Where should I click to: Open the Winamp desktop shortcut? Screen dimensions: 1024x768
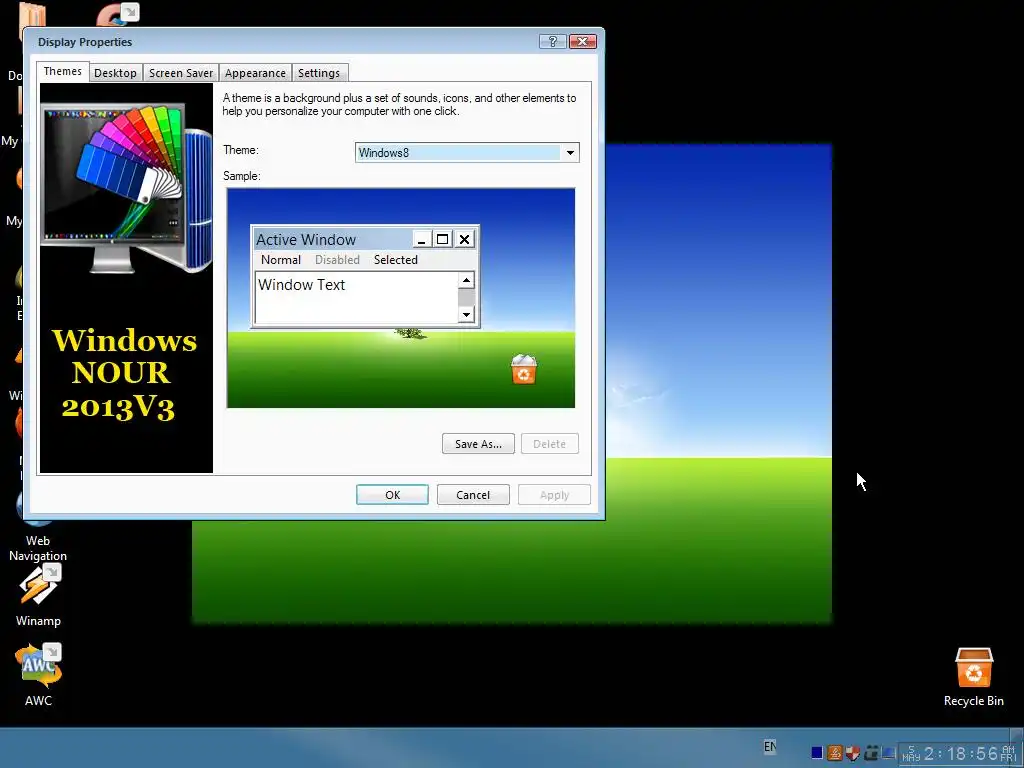pyautogui.click(x=38, y=595)
